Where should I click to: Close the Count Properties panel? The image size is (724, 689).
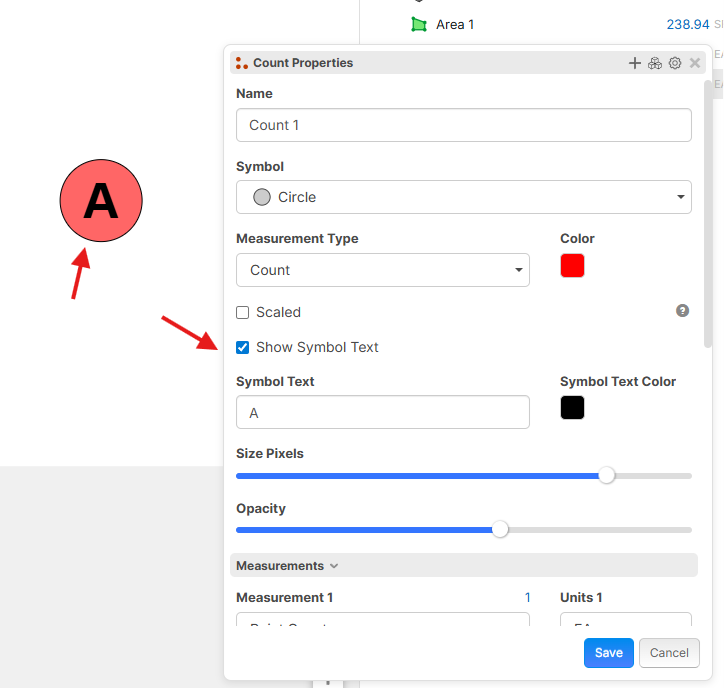694,63
